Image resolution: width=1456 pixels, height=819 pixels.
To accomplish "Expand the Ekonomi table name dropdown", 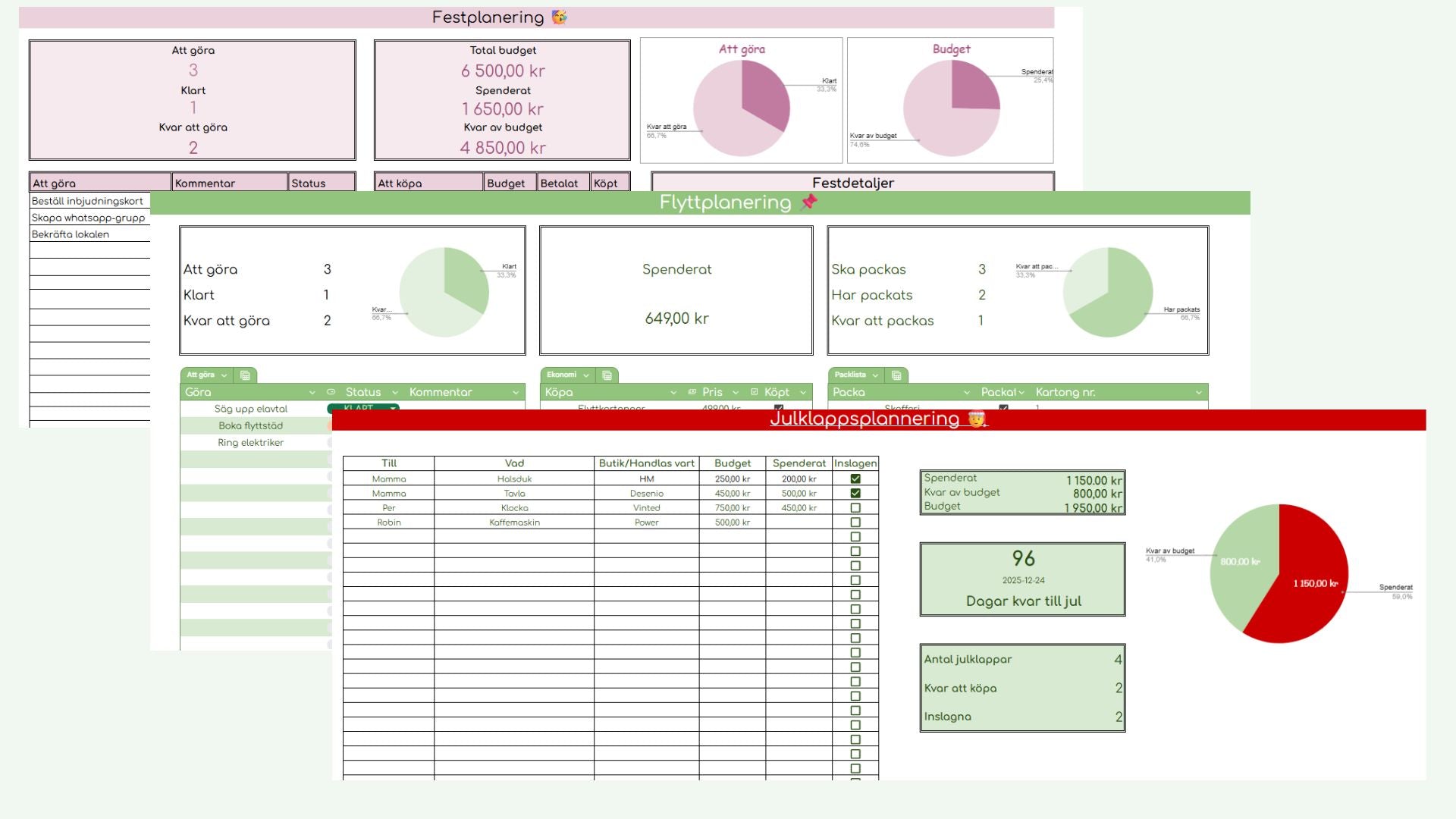I will (586, 375).
